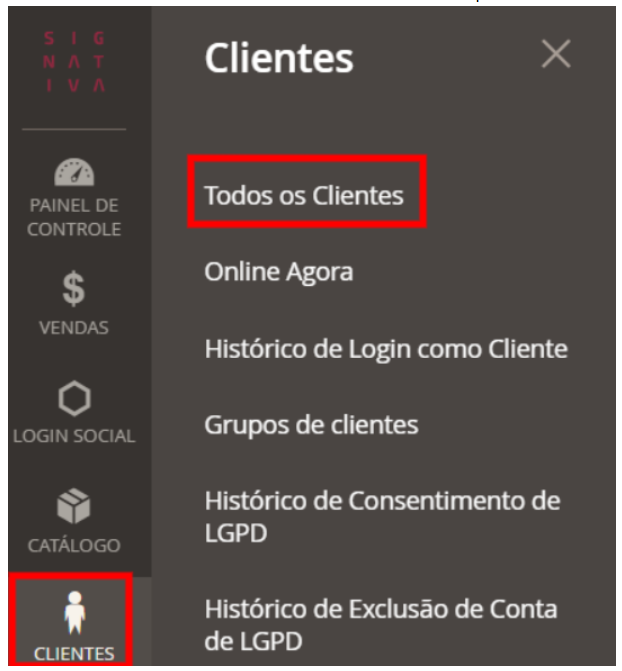Screen dimensions: 622x671
Task: Click the Signativa logo
Action: coord(74,62)
